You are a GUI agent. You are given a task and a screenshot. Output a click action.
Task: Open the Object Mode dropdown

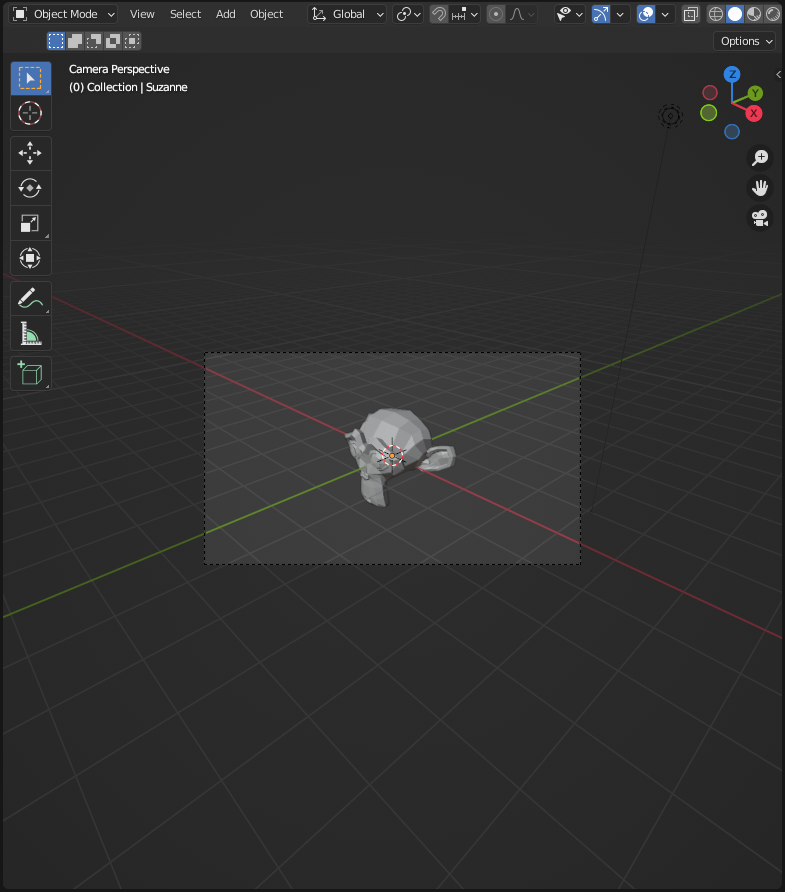click(63, 14)
